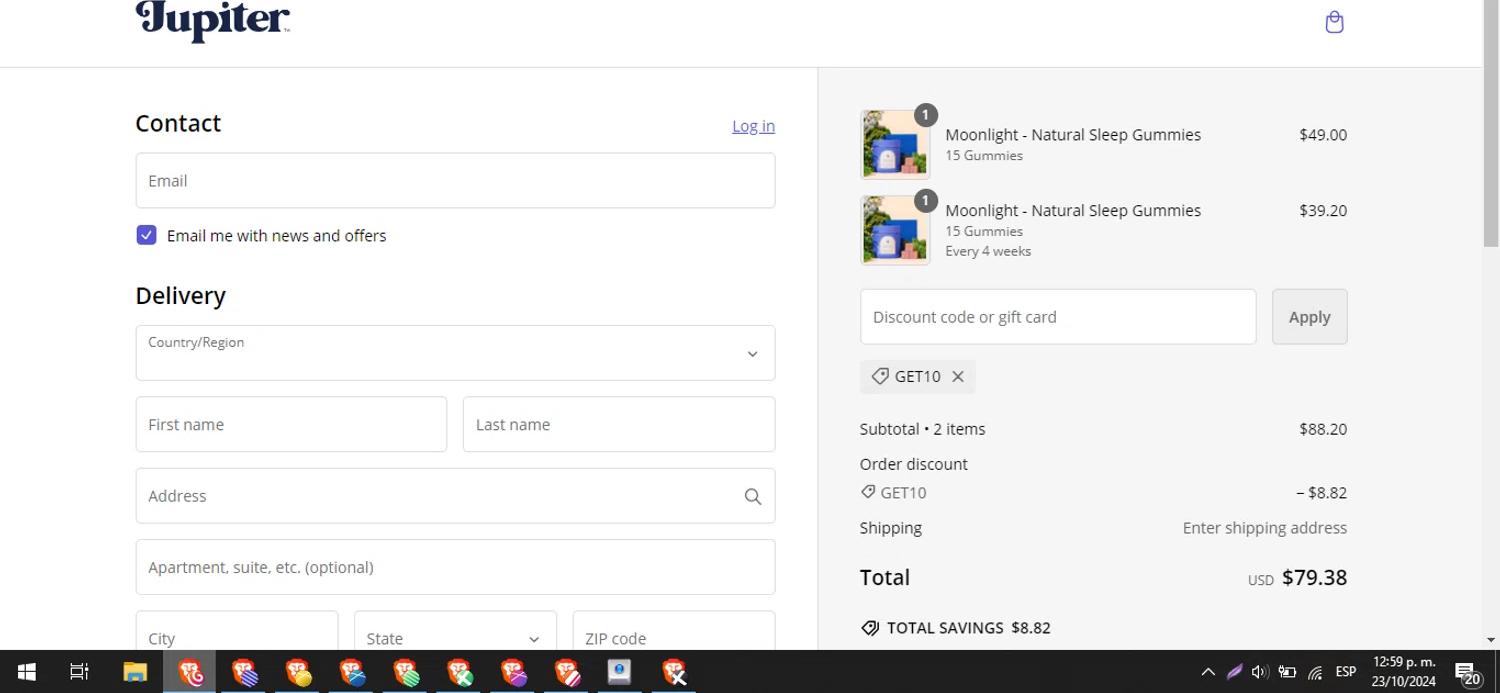Image resolution: width=1500 pixels, height=693 pixels.
Task: Click the $79.38 total amount
Action: pyautogui.click(x=1314, y=578)
